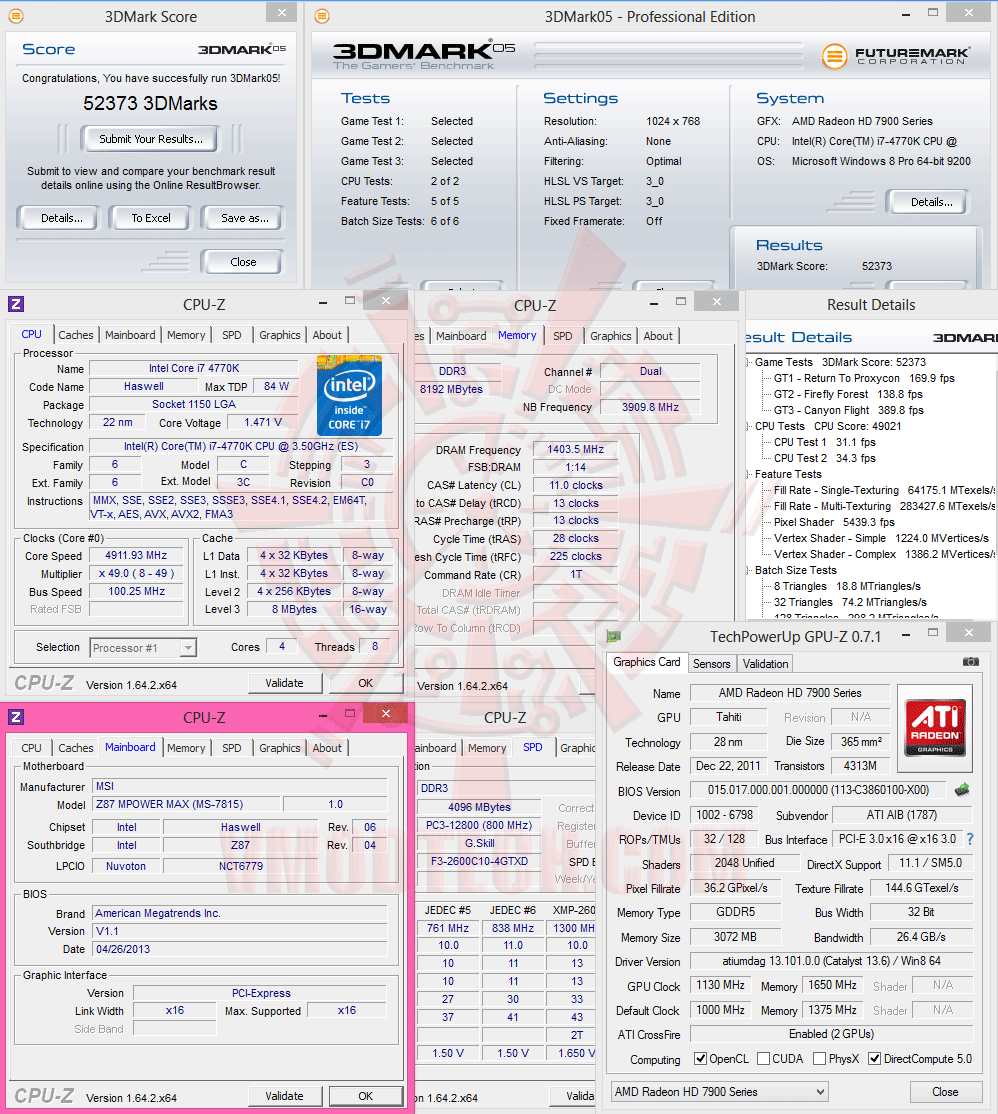Screen dimensions: 998x1114
Task: Click the BIOS Version field in GPU-Z
Action: pos(818,790)
